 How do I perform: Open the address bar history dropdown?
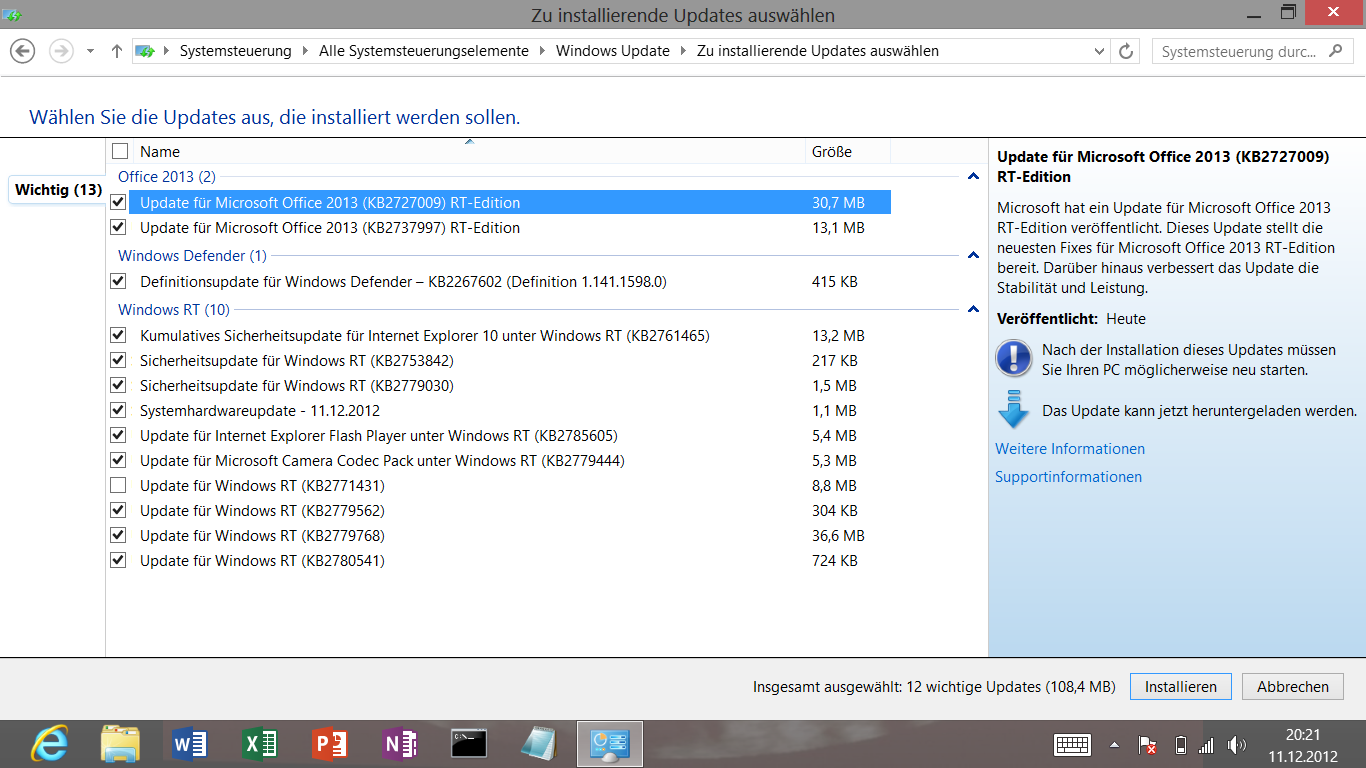[1100, 51]
